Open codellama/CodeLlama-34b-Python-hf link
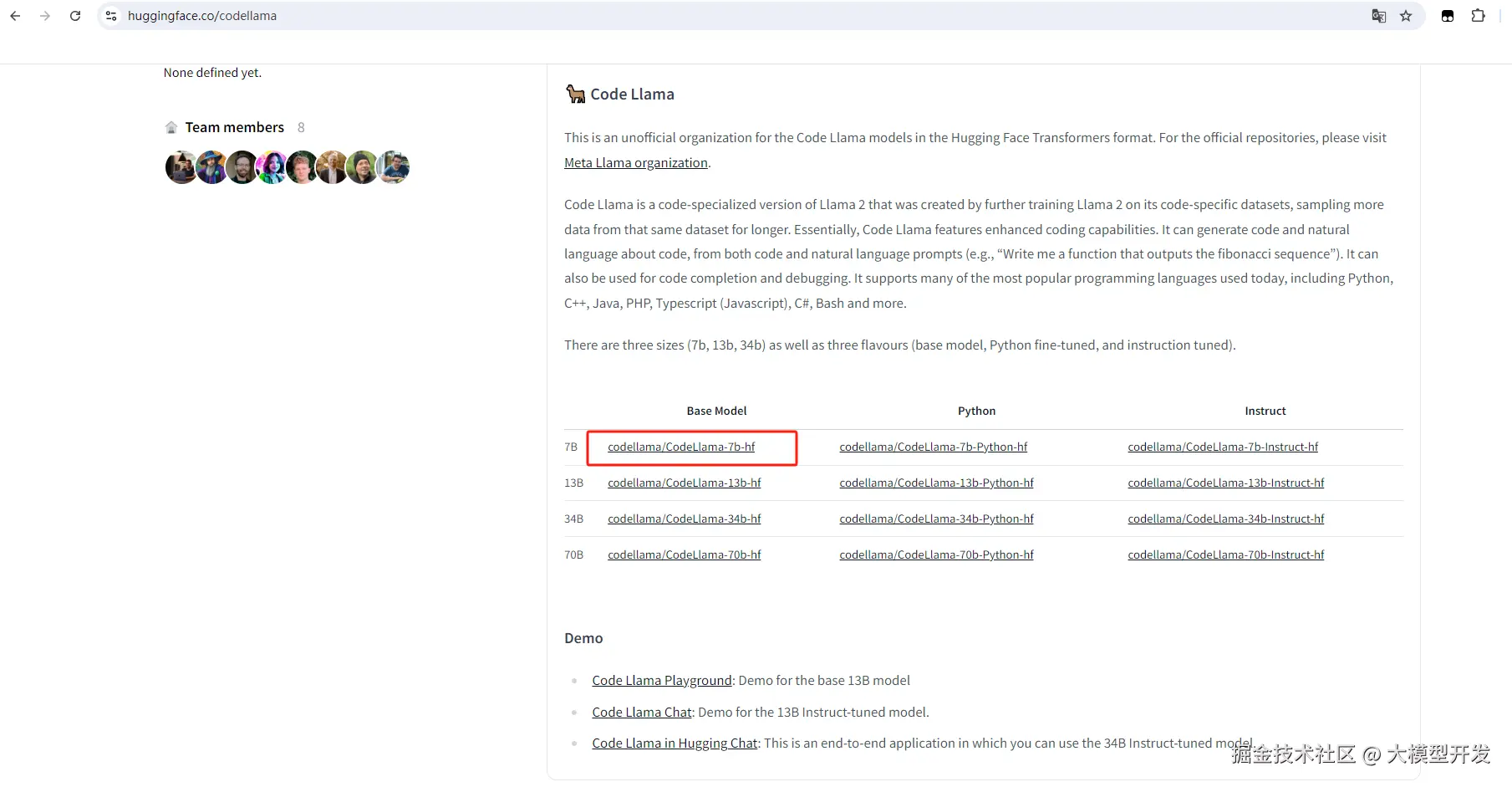The height and width of the screenshot is (787, 1512). tap(937, 519)
